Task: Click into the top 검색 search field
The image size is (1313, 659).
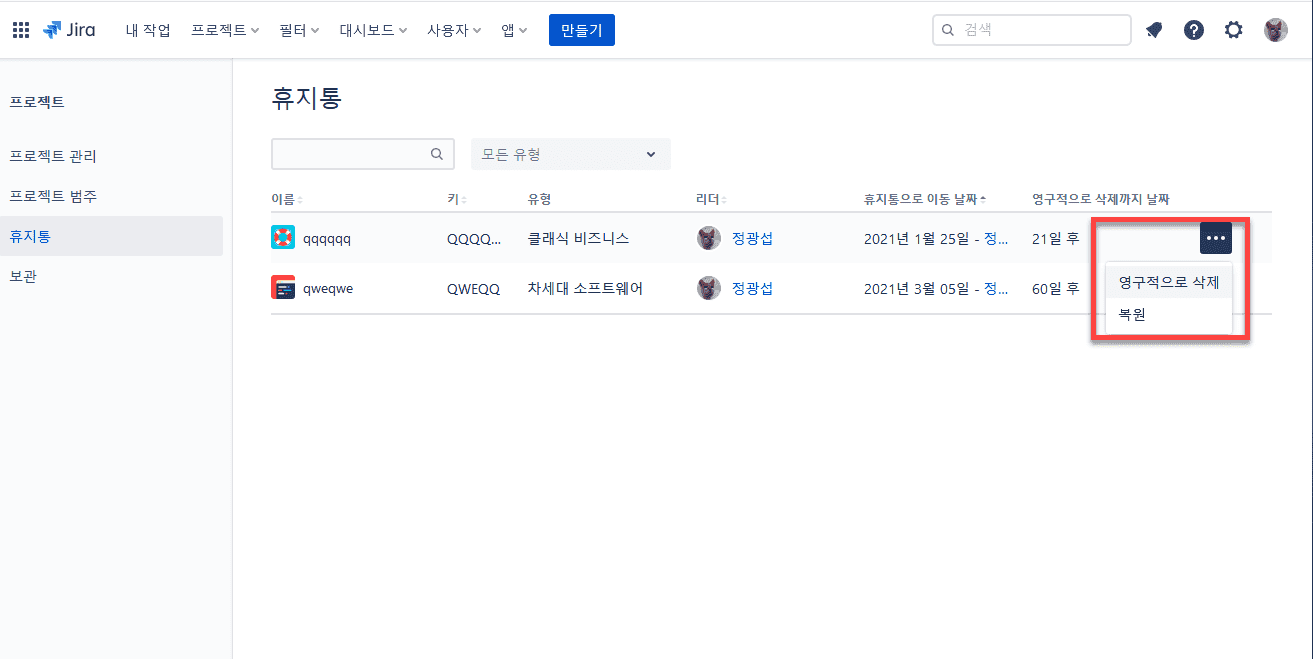Action: [1032, 30]
